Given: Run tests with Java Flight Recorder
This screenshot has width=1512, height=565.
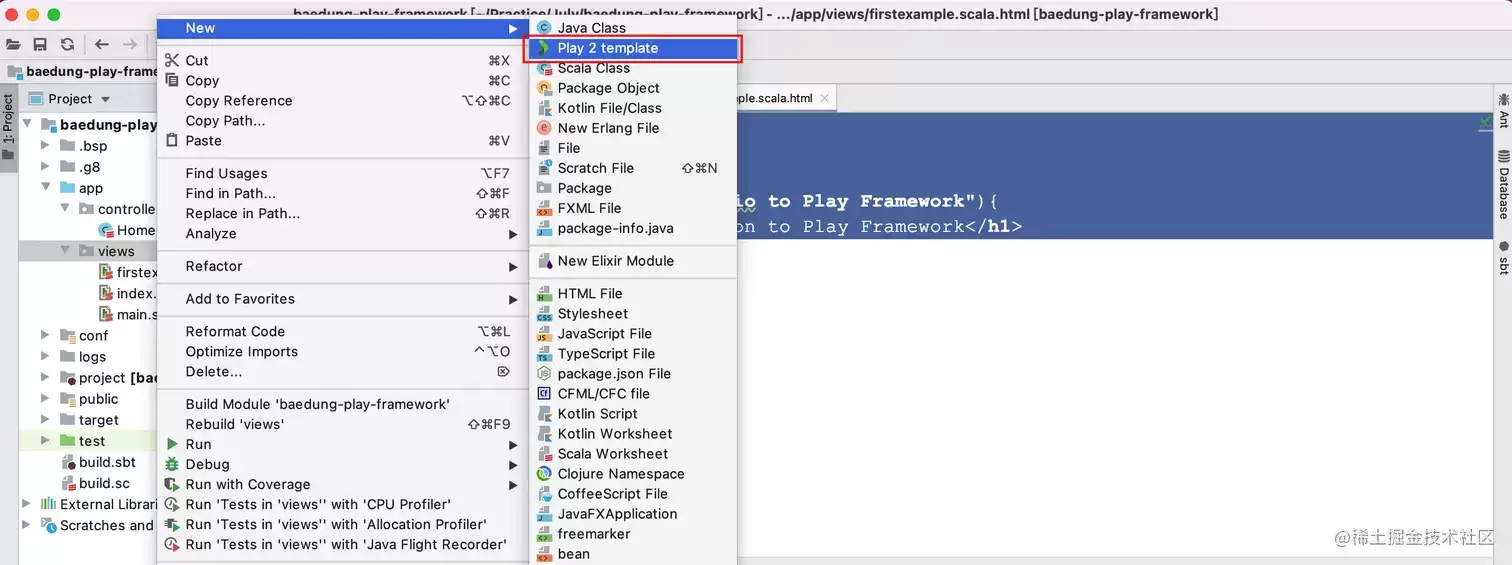Looking at the screenshot, I should tap(343, 545).
